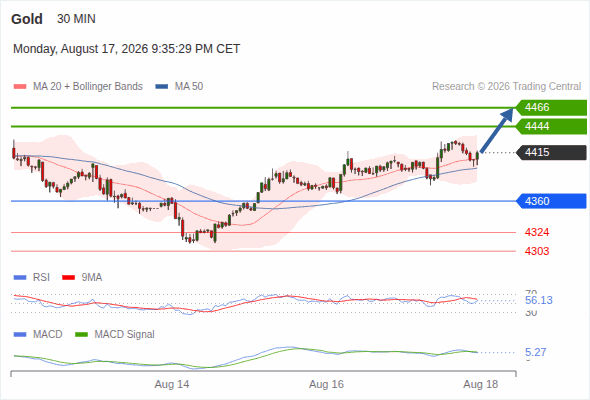Click the RSI legend label
Screen dimensions: 590x400
[41, 277]
